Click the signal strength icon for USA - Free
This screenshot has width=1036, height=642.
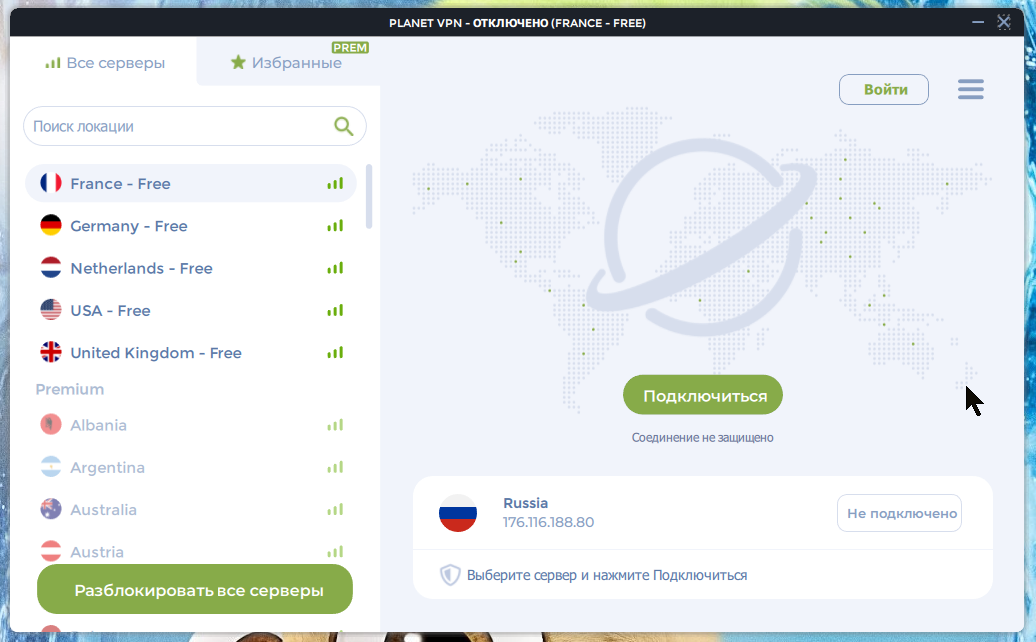[335, 310]
